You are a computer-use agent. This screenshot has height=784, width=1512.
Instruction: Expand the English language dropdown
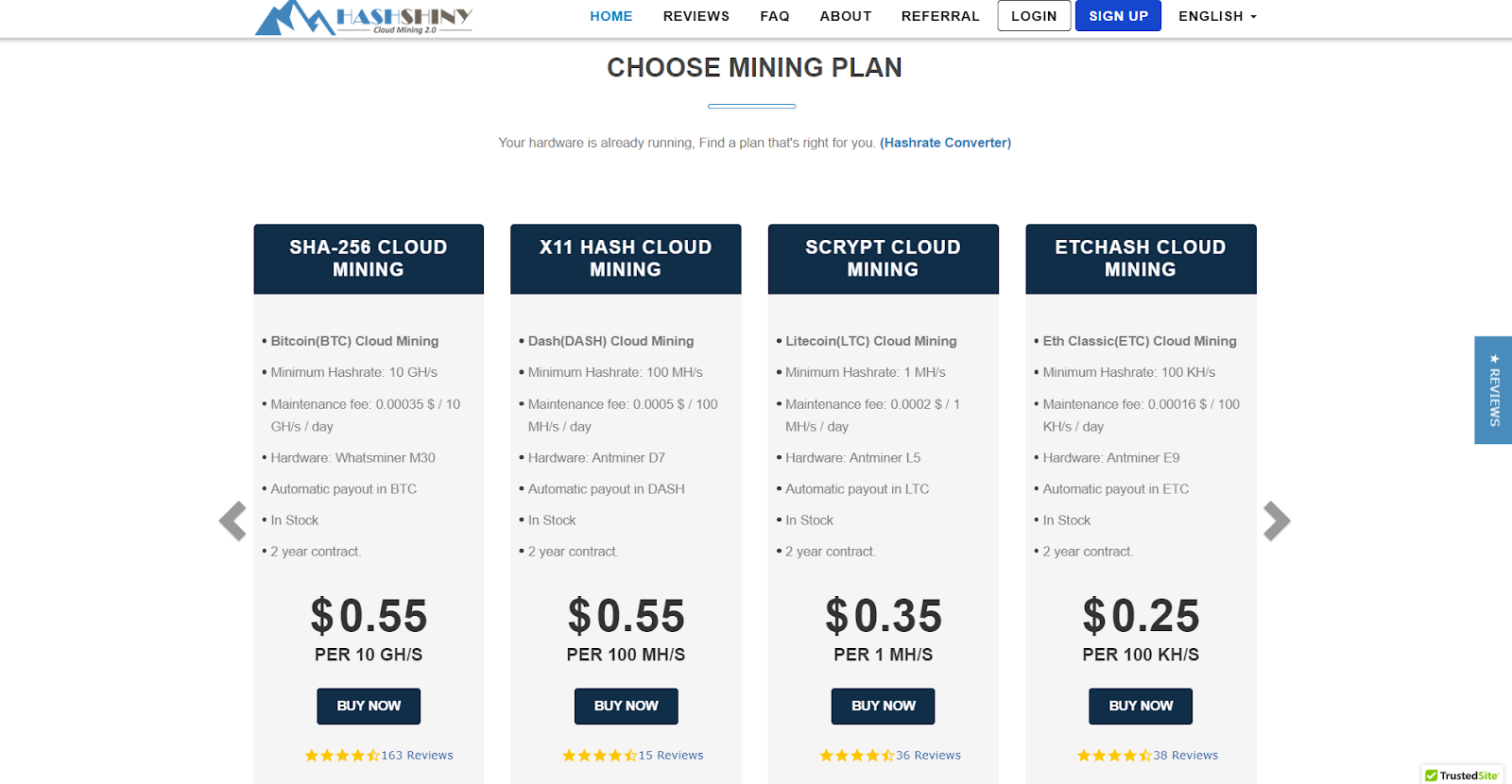[x=1217, y=16]
